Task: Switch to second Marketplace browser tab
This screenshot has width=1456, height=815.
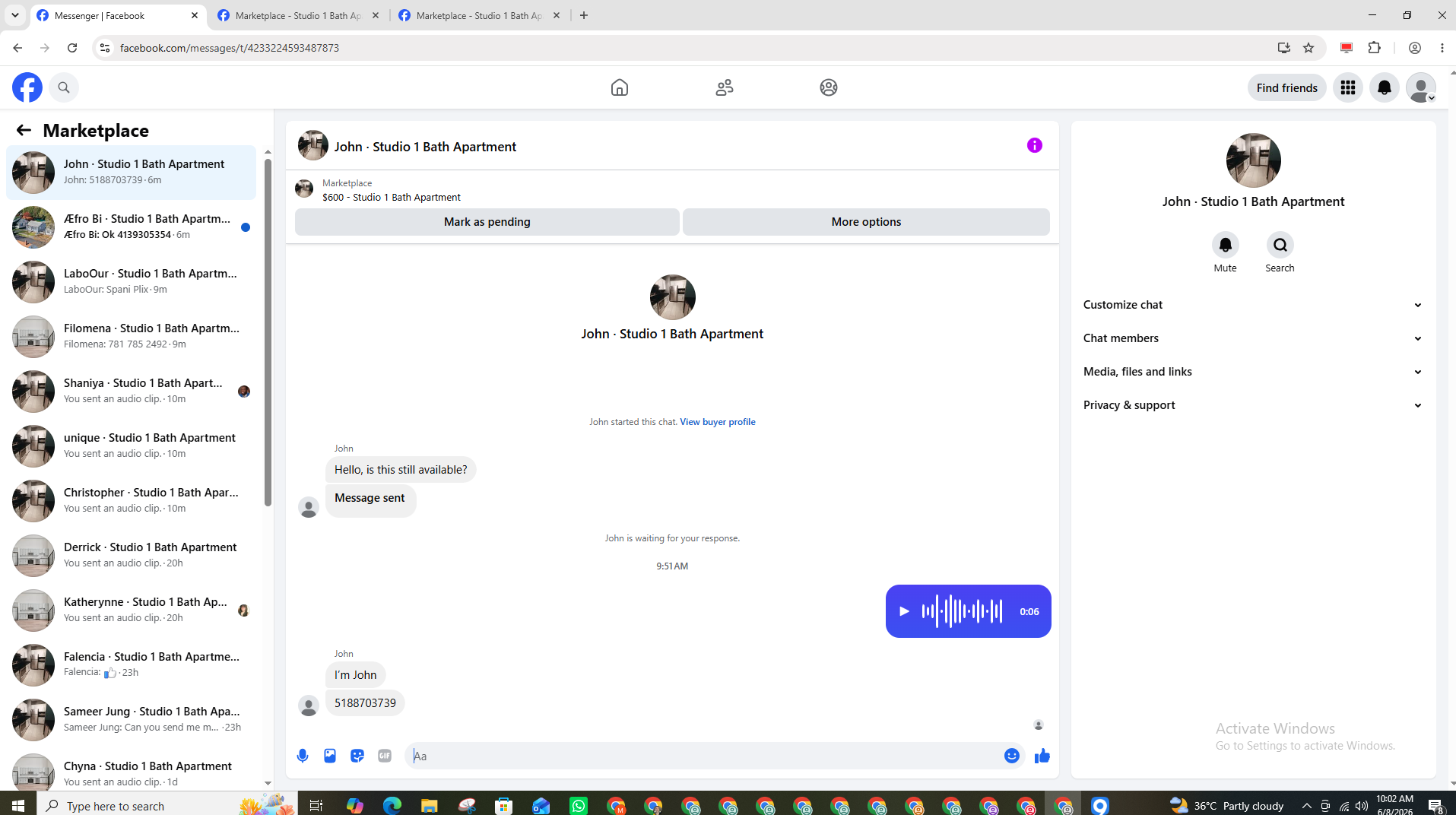Action: [x=299, y=15]
